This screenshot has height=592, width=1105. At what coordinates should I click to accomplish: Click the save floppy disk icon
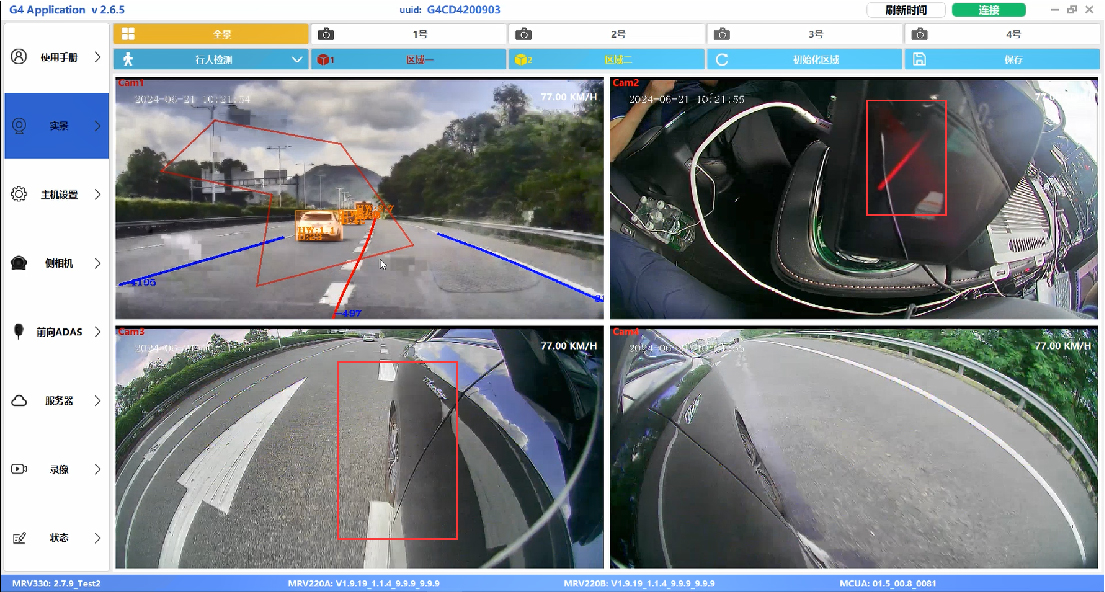click(x=920, y=59)
